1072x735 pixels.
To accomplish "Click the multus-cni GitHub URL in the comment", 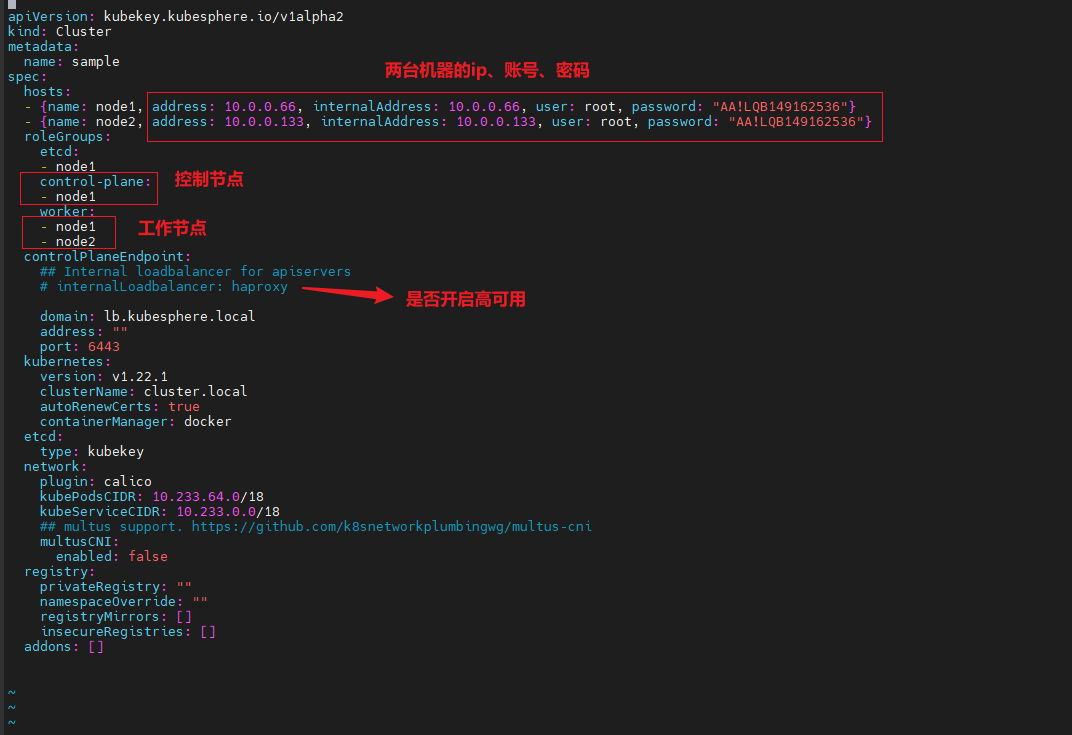I will 392,527.
